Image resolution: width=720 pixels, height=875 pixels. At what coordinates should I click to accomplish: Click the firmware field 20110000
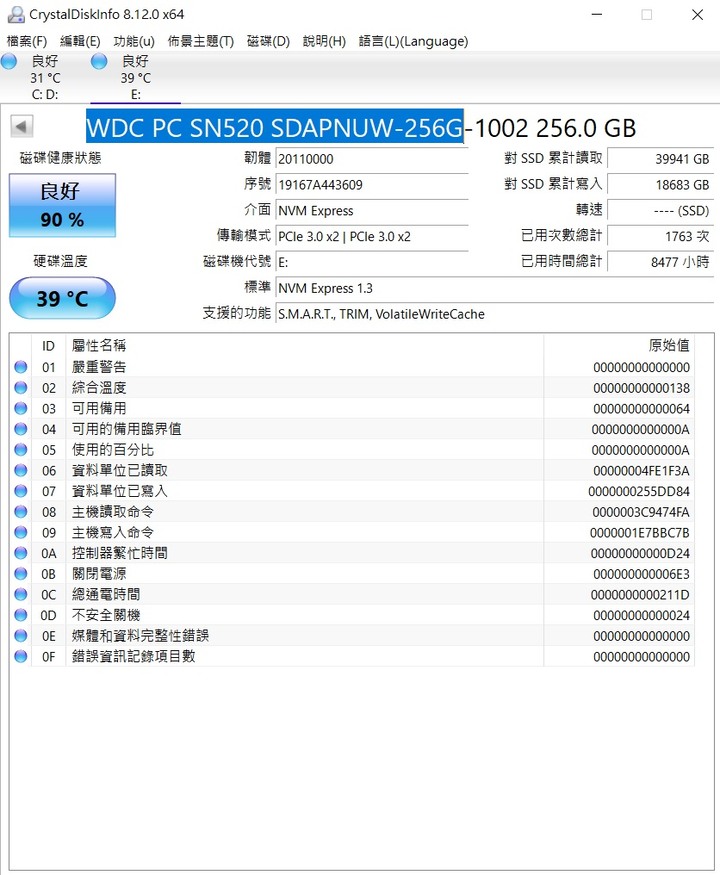(372, 159)
